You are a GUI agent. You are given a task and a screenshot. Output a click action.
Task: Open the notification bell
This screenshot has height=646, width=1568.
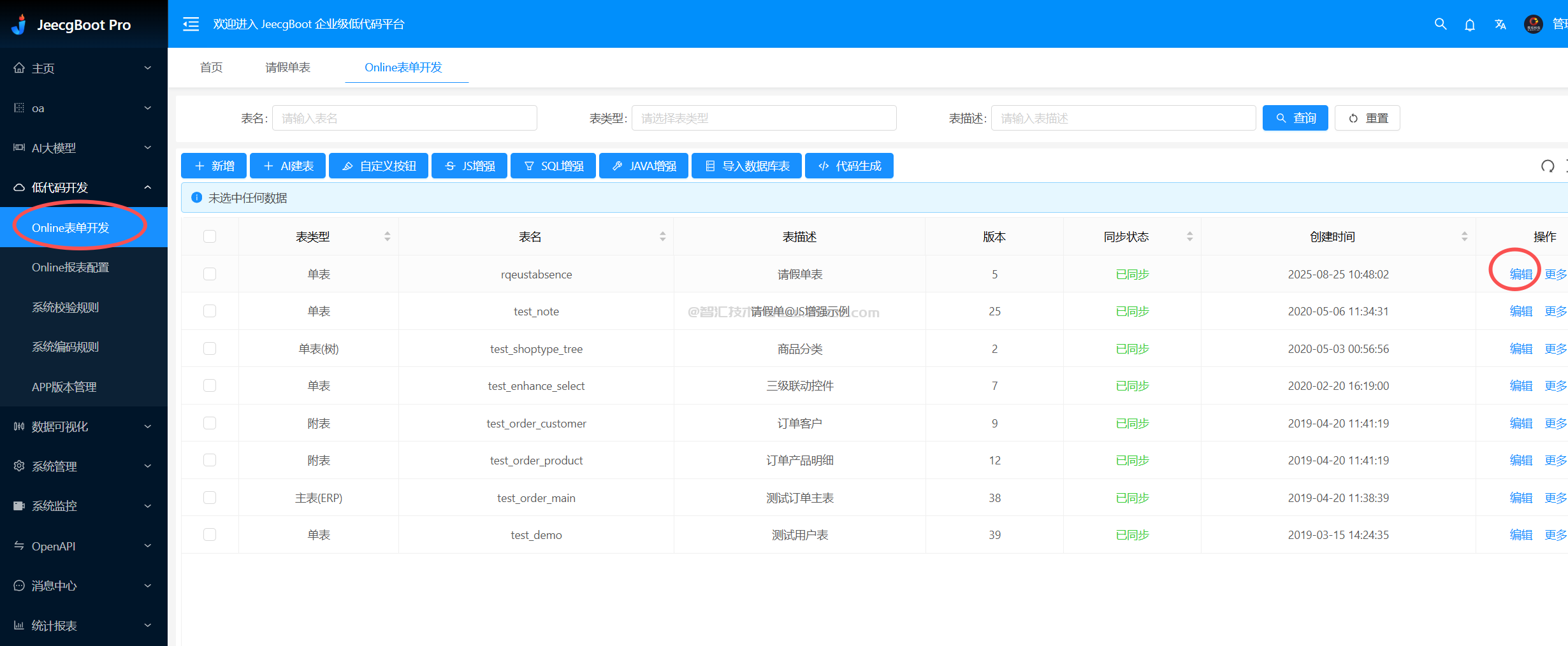point(1470,25)
